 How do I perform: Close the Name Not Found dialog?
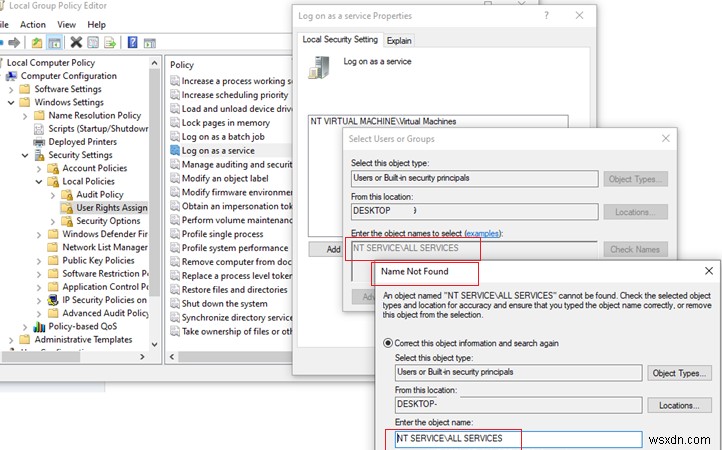coord(709,271)
